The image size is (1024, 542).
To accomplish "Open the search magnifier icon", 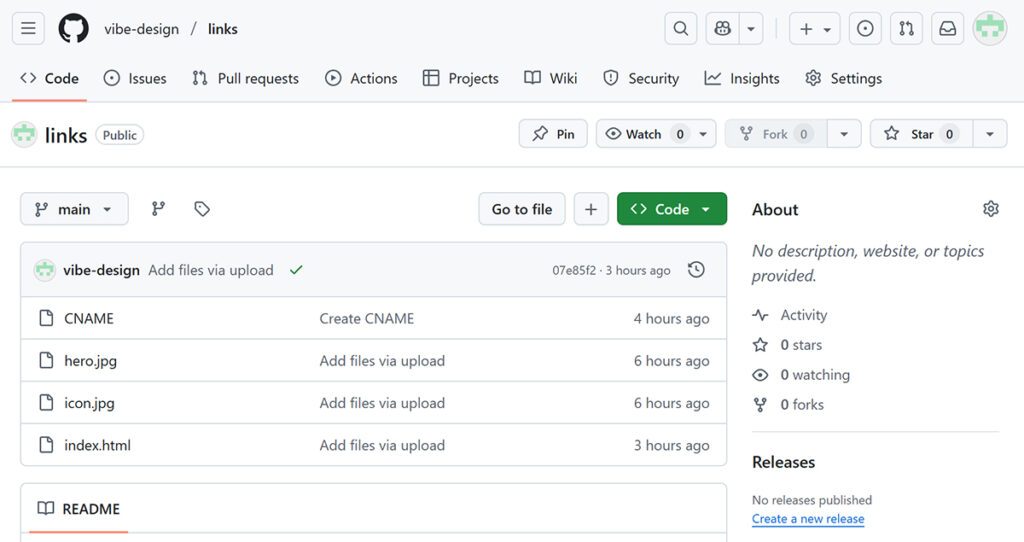I will [x=680, y=29].
